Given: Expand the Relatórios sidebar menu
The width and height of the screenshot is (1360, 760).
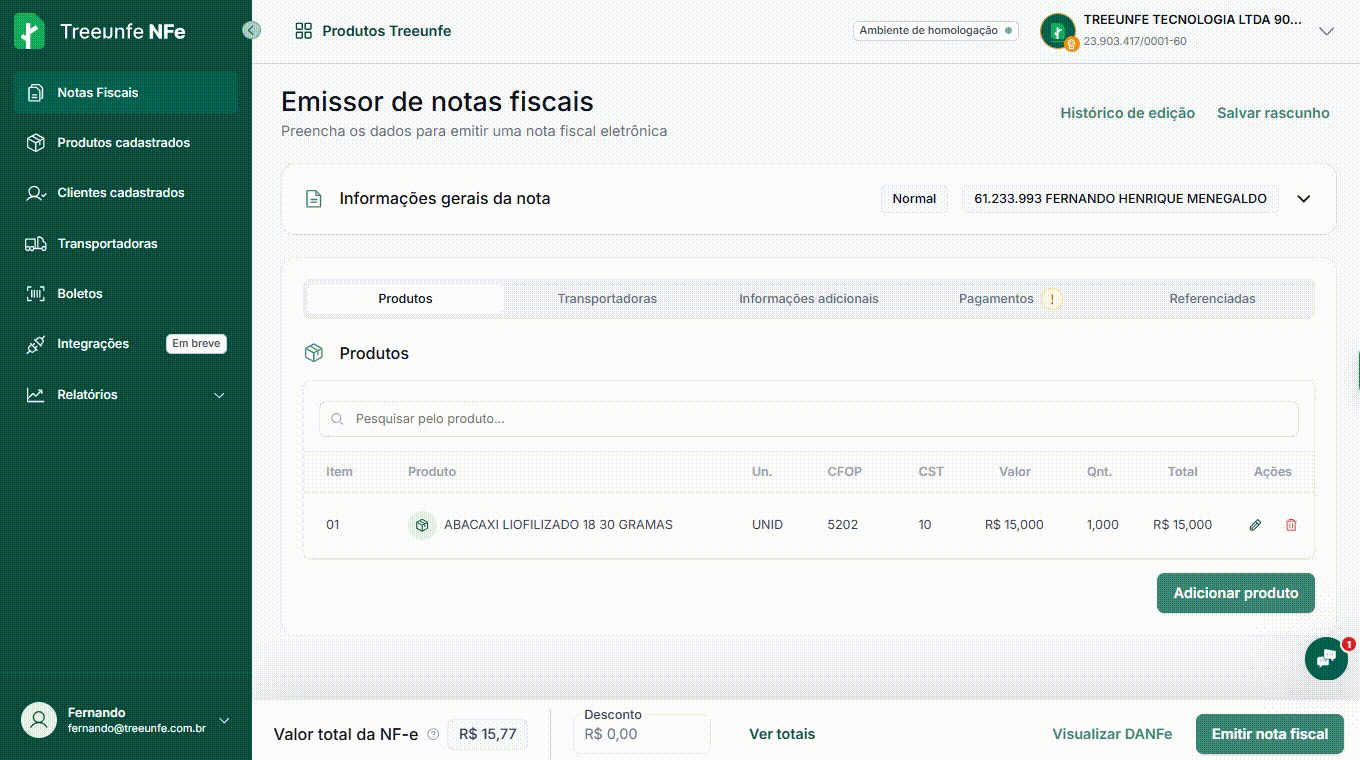Looking at the screenshot, I should click(219, 395).
